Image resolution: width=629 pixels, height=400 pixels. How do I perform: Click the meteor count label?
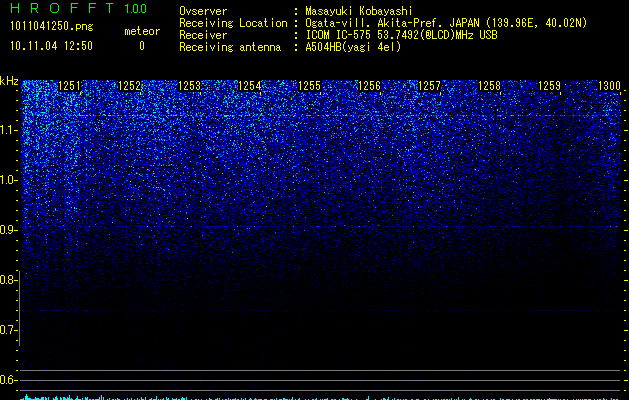142,31
